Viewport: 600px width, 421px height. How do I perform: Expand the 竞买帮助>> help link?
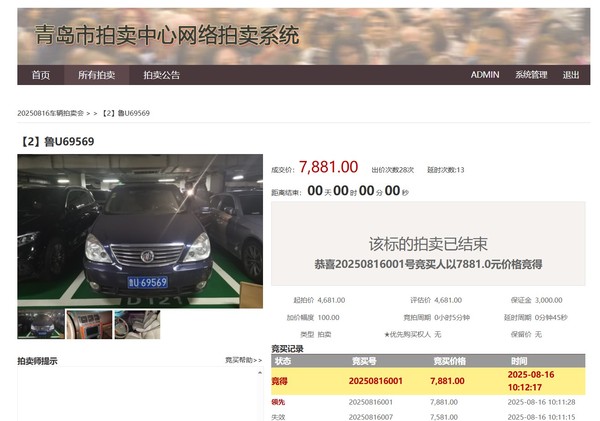[243, 360]
